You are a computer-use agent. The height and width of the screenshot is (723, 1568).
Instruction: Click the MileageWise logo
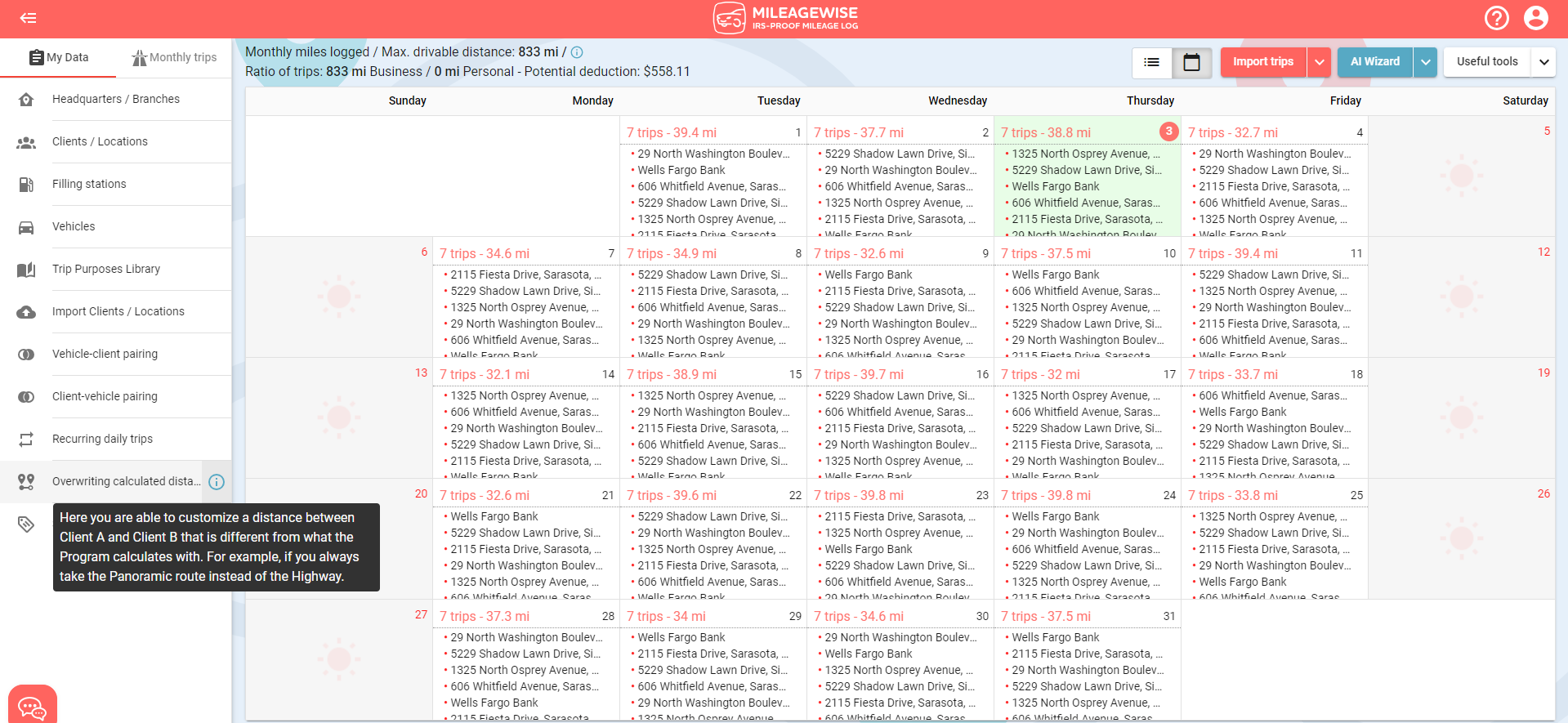click(x=784, y=18)
